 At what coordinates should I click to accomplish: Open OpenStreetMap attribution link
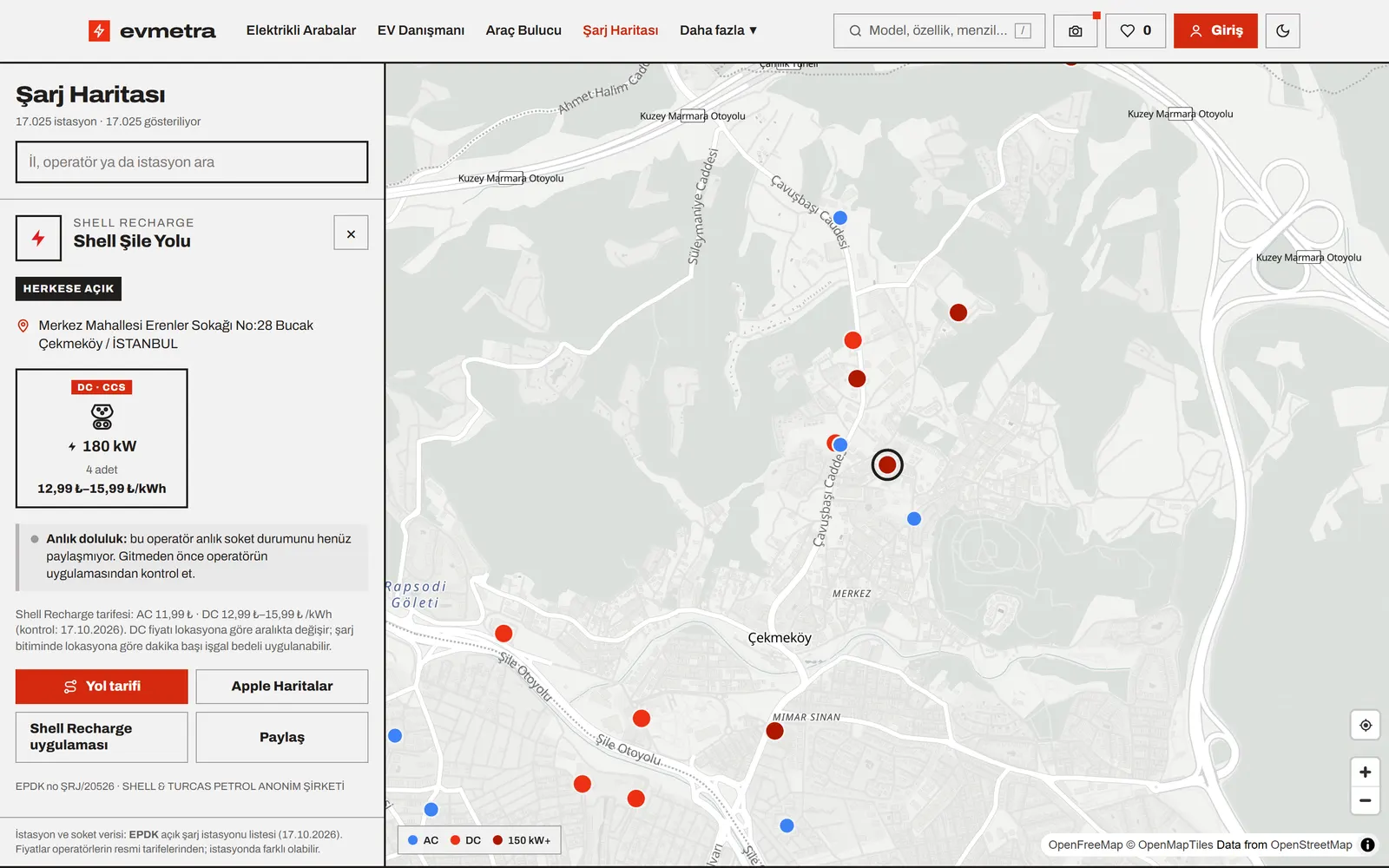(1311, 845)
